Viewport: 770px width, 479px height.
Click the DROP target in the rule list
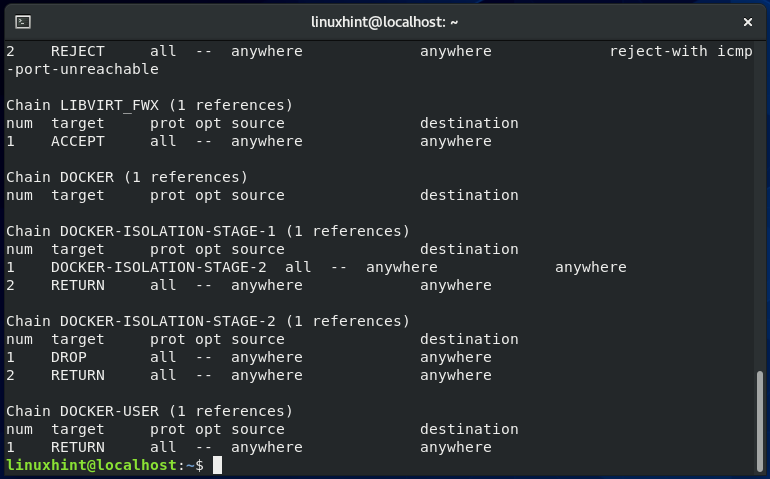69,357
